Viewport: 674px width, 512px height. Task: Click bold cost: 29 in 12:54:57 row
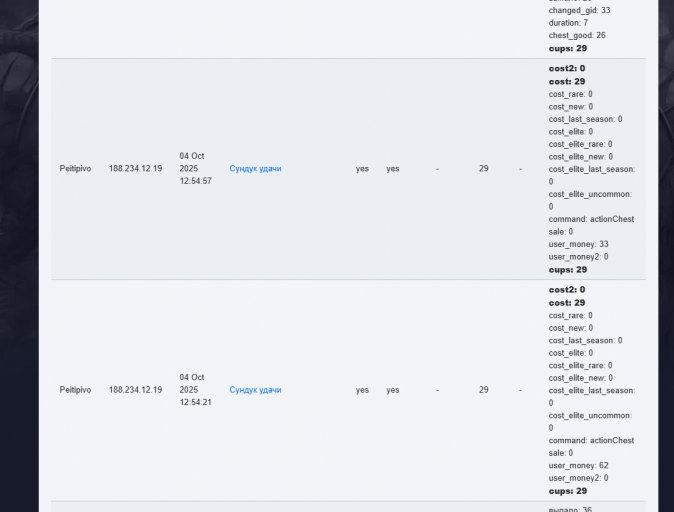pos(567,82)
